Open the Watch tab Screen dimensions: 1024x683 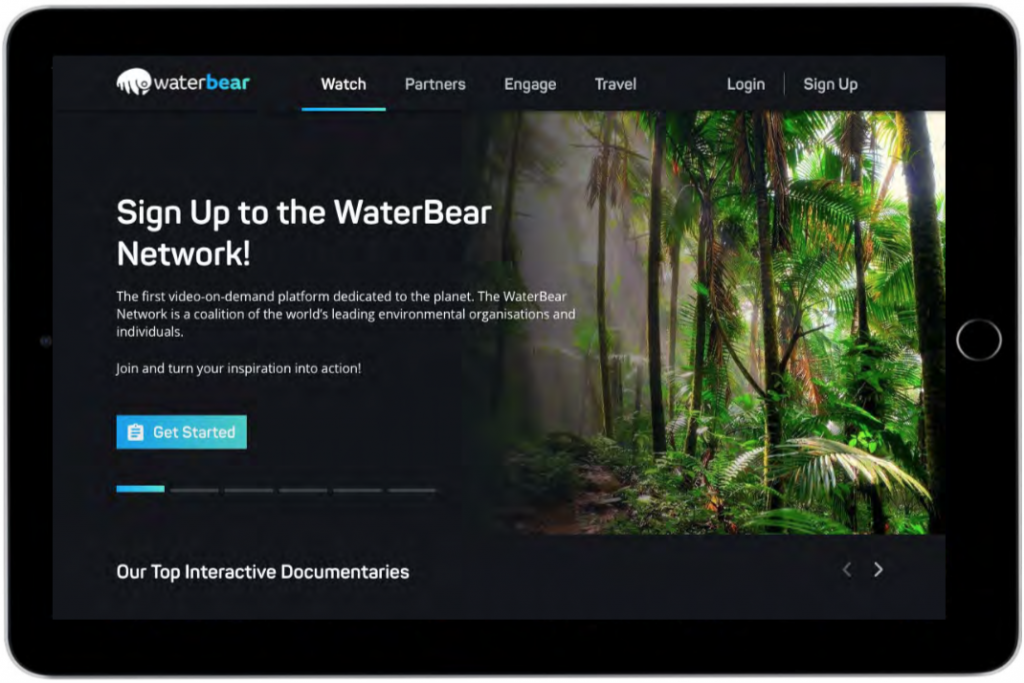point(344,84)
